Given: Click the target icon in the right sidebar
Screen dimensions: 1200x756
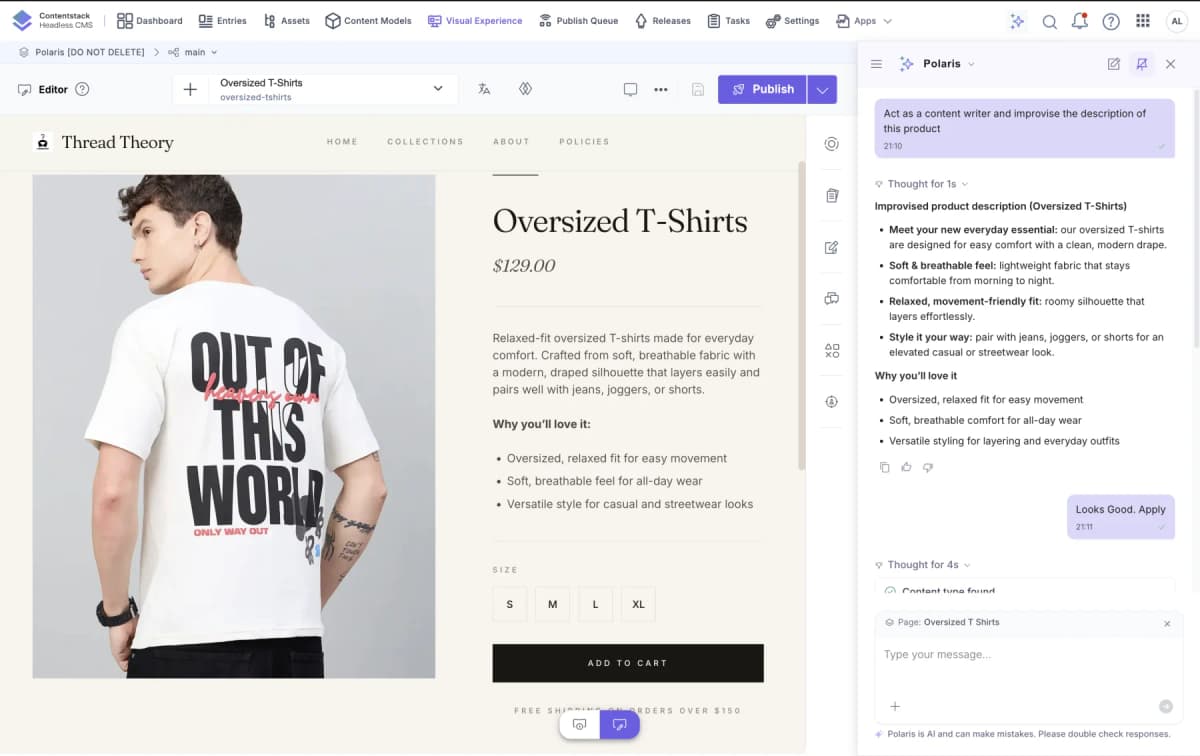Looking at the screenshot, I should pos(831,144).
